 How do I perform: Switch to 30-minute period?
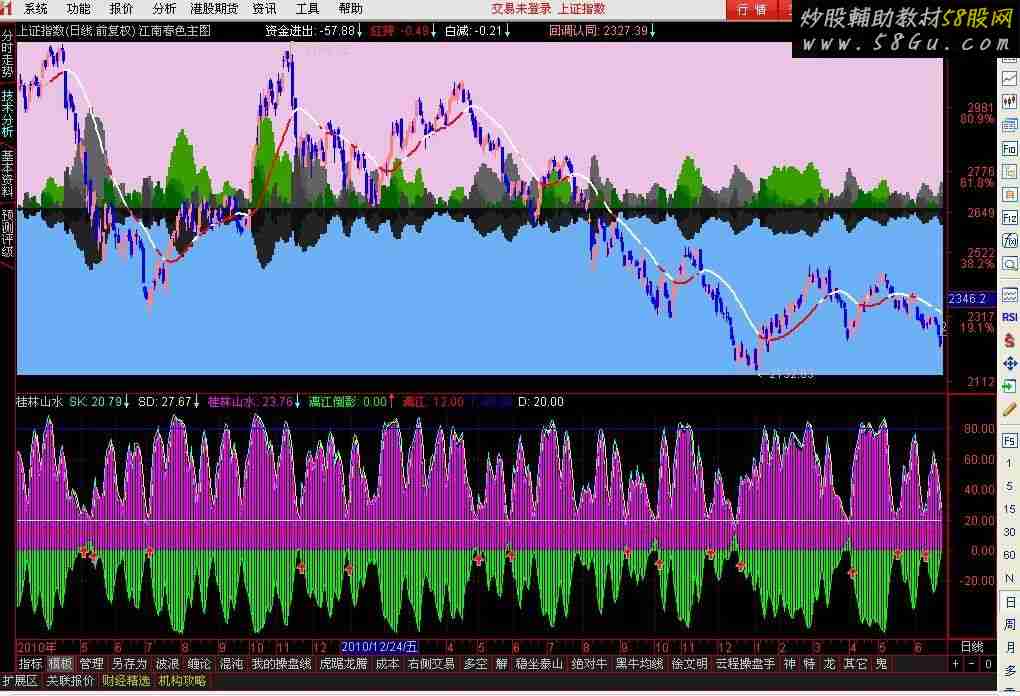click(x=1009, y=531)
